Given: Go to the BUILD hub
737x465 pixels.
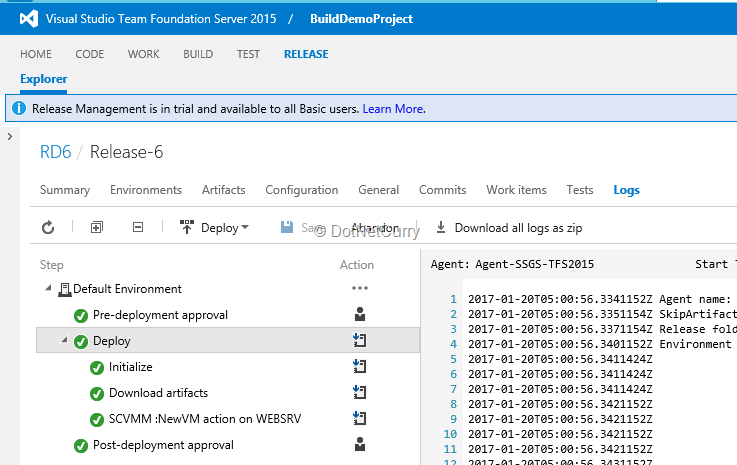Looking at the screenshot, I should (198, 54).
